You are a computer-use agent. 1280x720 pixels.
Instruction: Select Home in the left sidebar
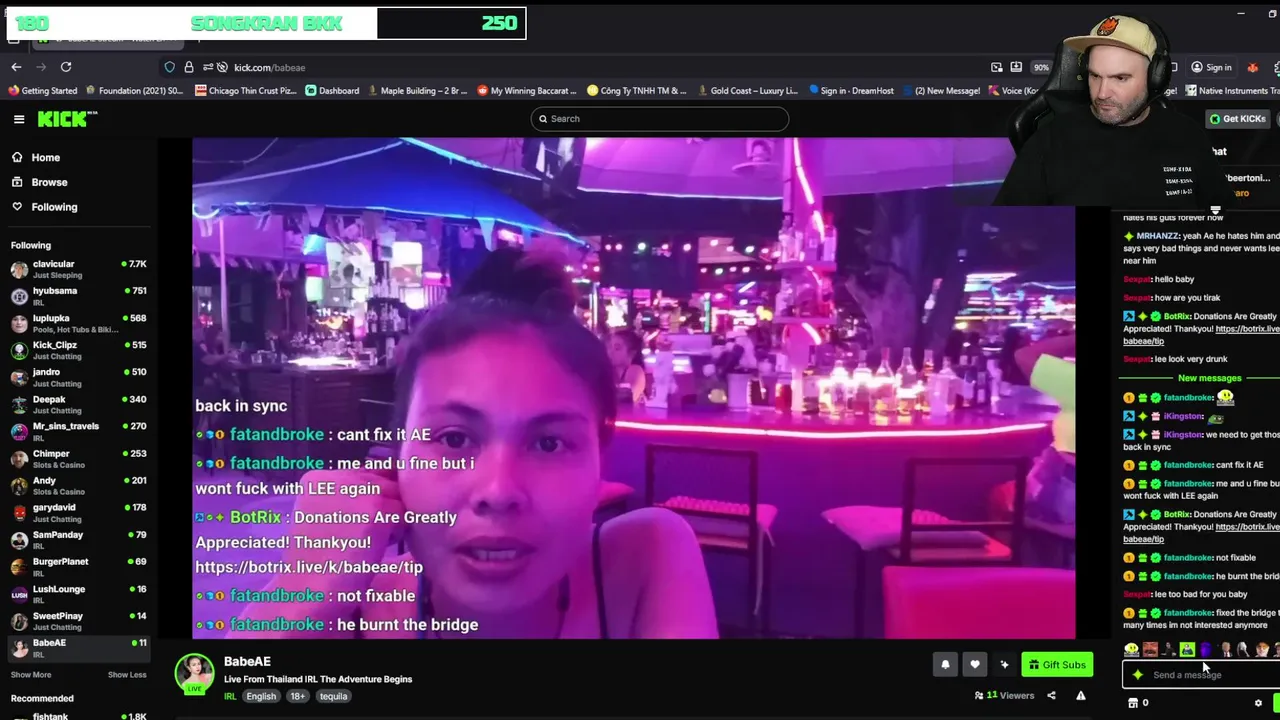click(45, 157)
